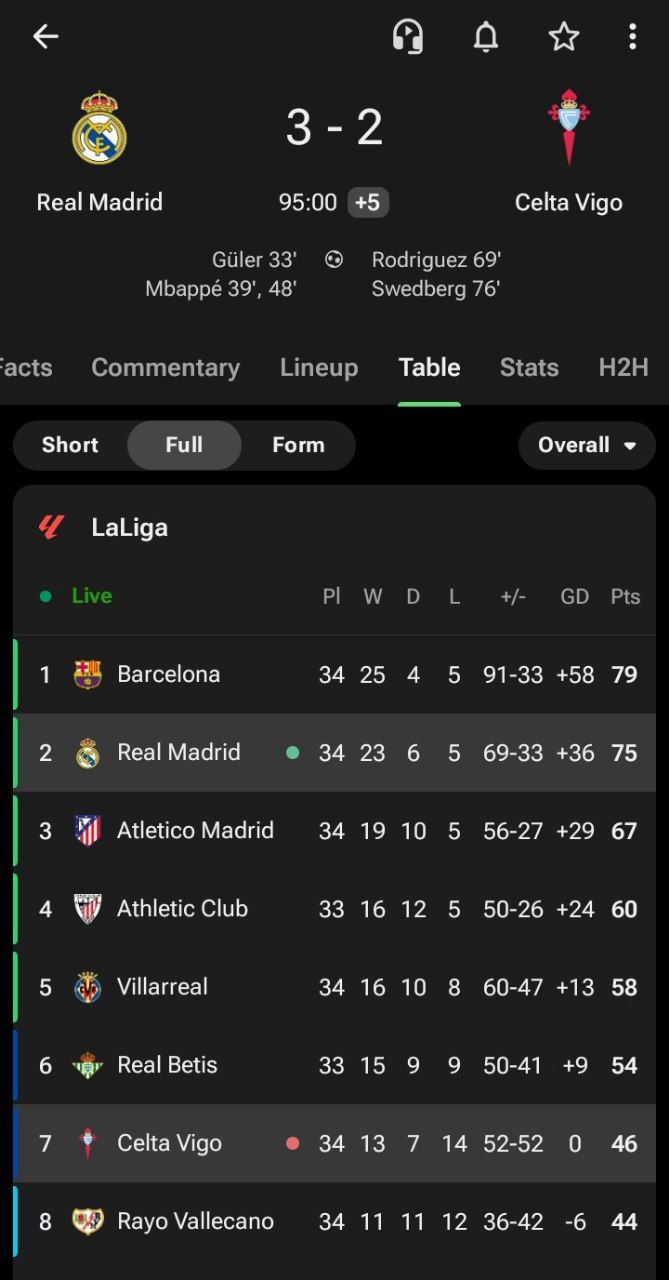Image resolution: width=669 pixels, height=1280 pixels.
Task: Favorite this match with star icon
Action: (564, 37)
